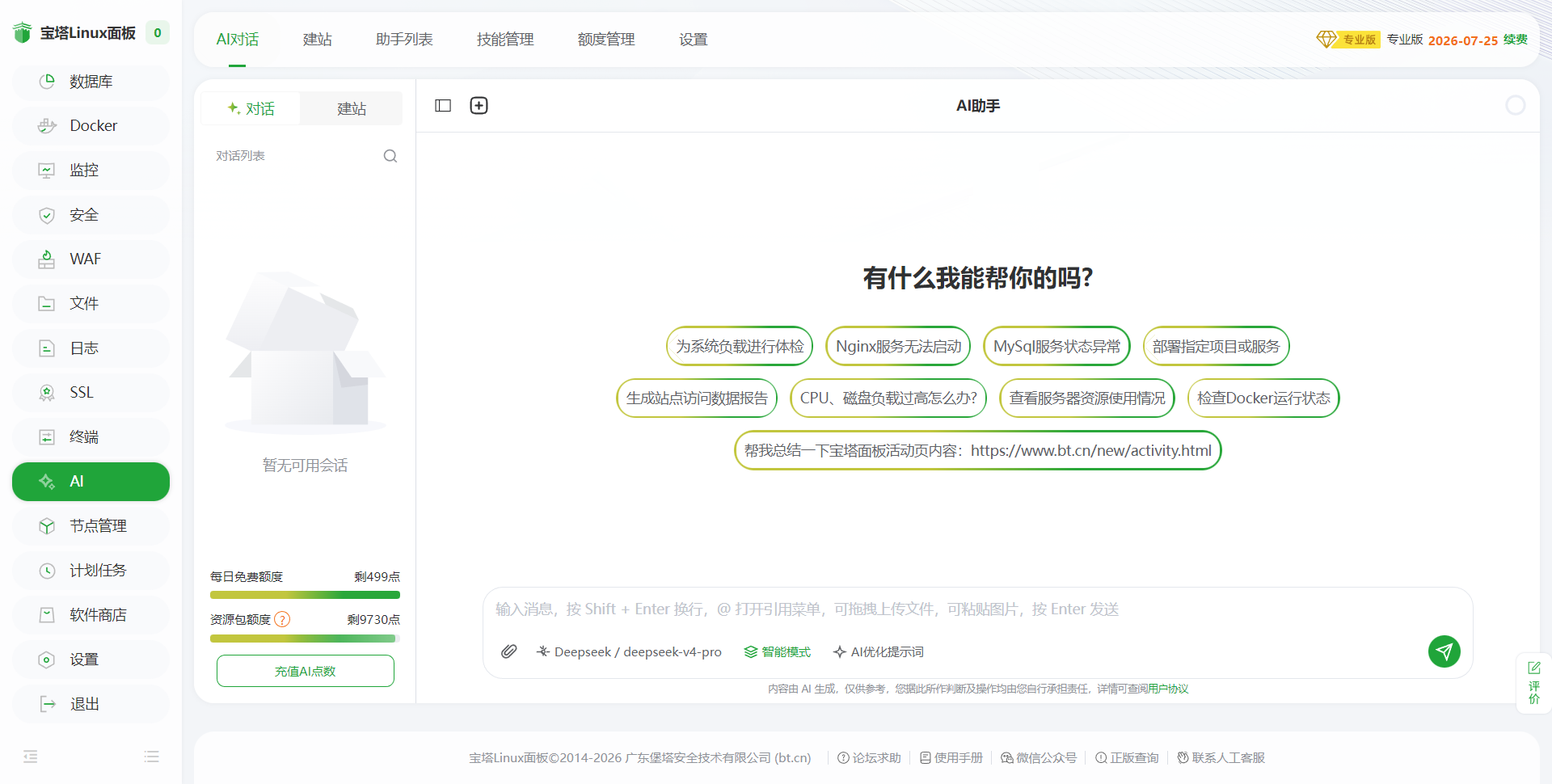Image resolution: width=1552 pixels, height=784 pixels.
Task: Select the 对话 panel tab
Action: point(251,108)
